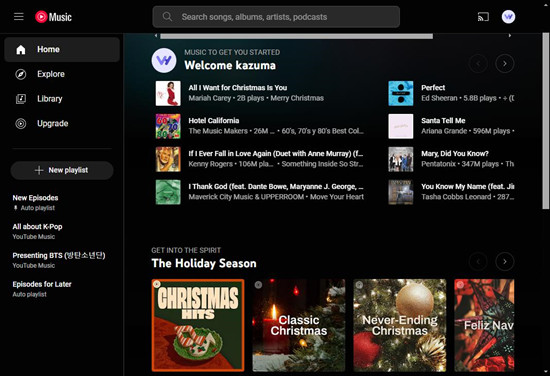Go to Home in sidebar
This screenshot has width=550, height=376.
[62, 49]
